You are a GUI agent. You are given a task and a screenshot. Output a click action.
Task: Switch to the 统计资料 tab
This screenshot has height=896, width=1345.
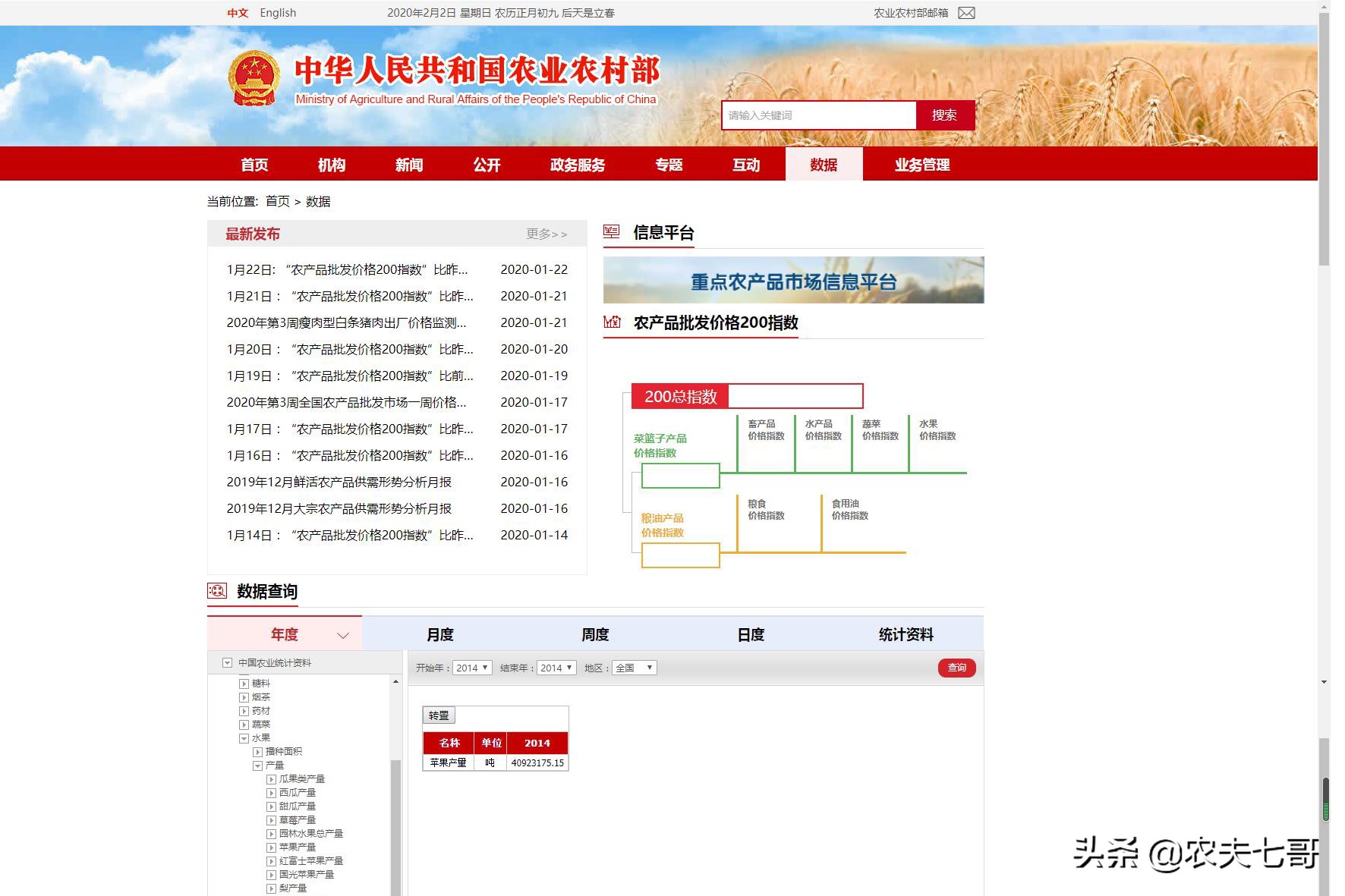click(x=905, y=633)
